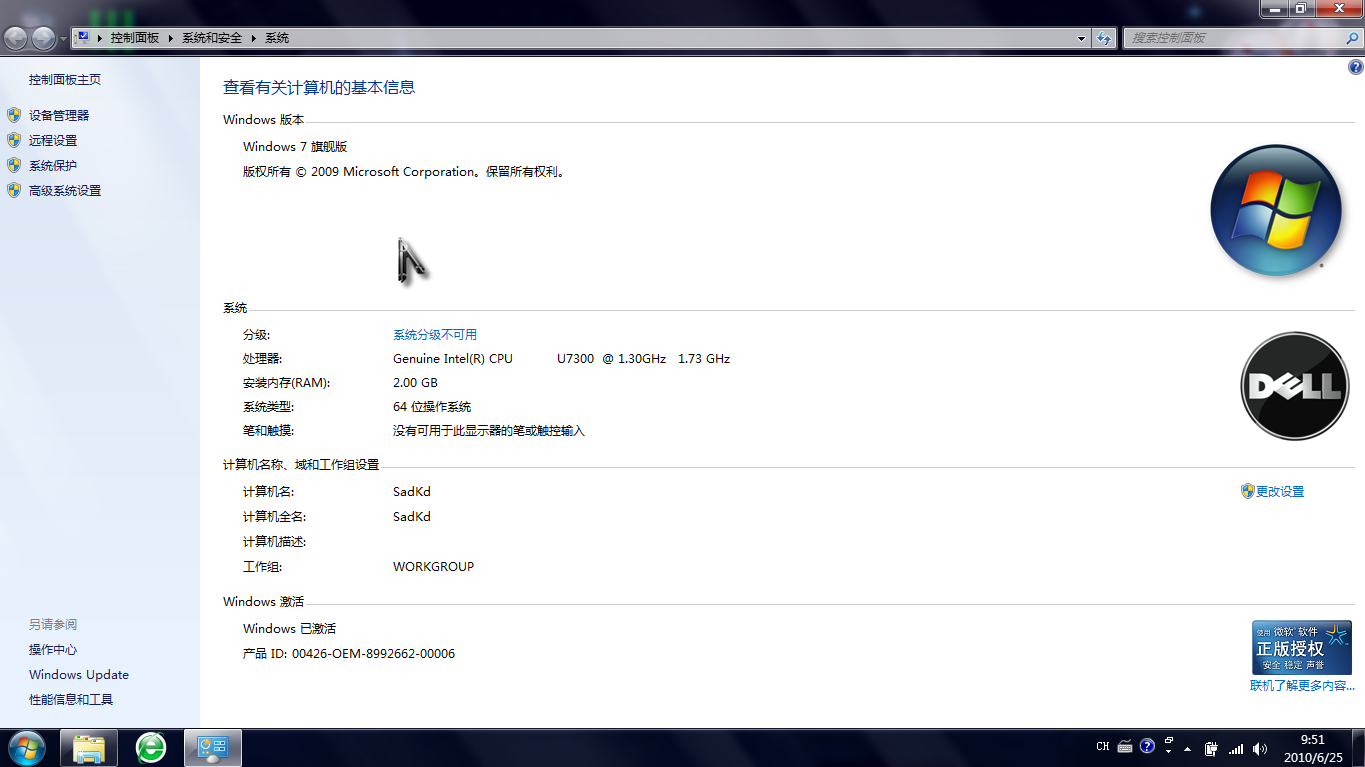
Task: Open the recent pages dropdown beside Forward
Action: 64,38
